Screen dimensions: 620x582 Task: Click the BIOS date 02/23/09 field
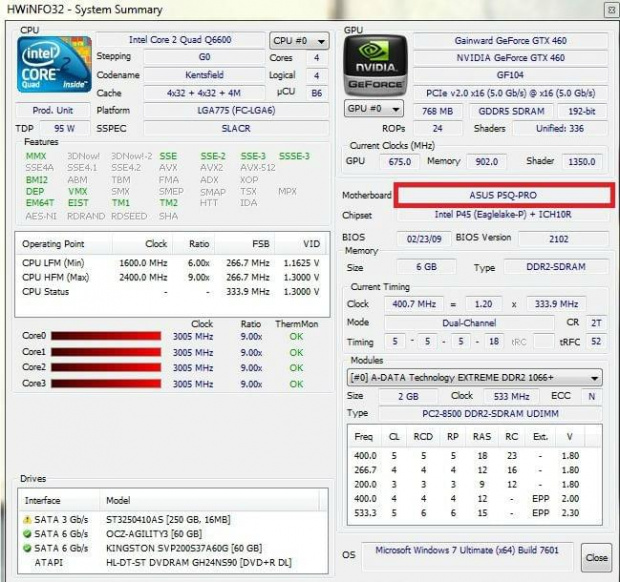(x=424, y=239)
